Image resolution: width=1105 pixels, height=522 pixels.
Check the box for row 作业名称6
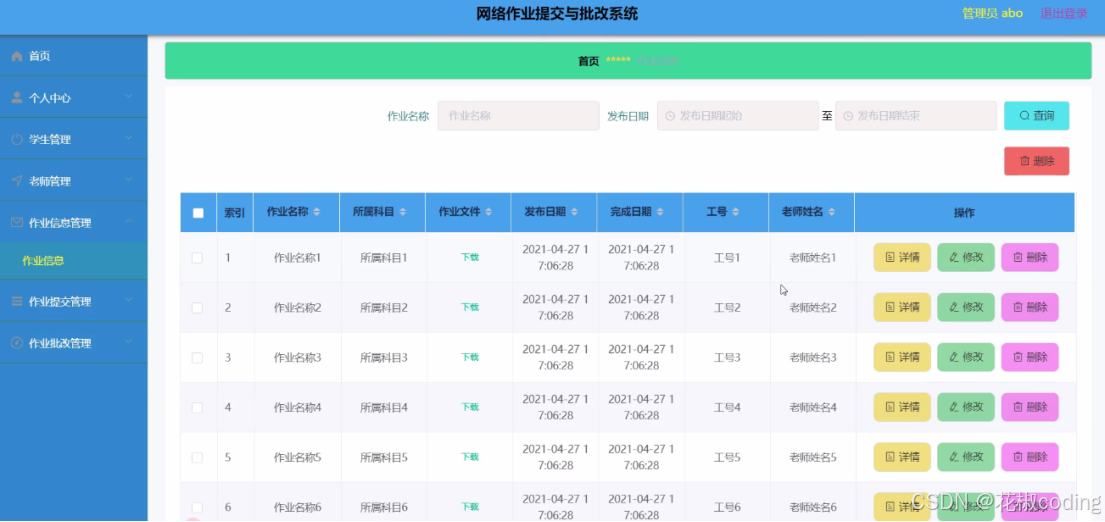(197, 507)
